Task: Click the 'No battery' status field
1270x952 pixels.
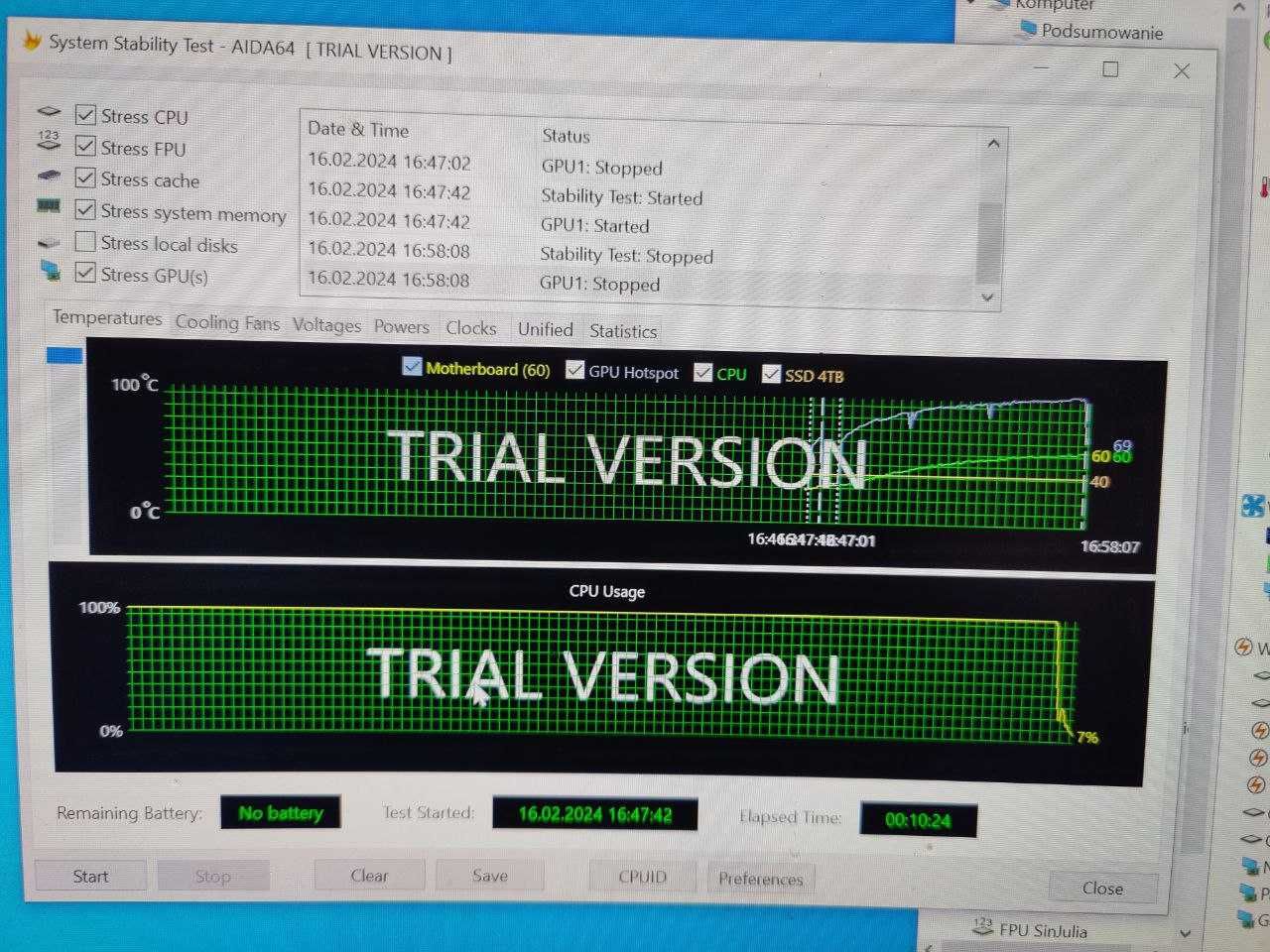Action: [x=281, y=813]
